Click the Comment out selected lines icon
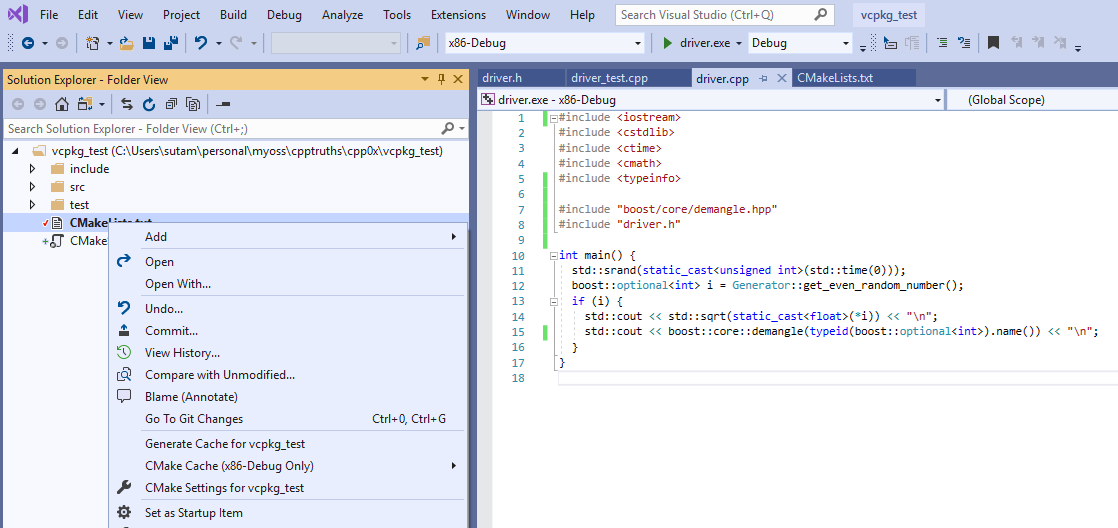 click(x=942, y=43)
